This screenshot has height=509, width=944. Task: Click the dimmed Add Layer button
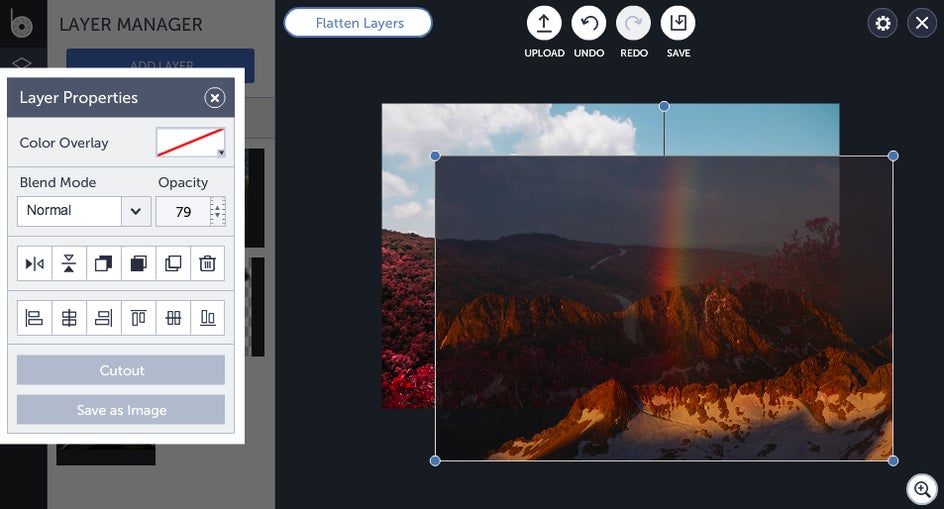coord(161,65)
